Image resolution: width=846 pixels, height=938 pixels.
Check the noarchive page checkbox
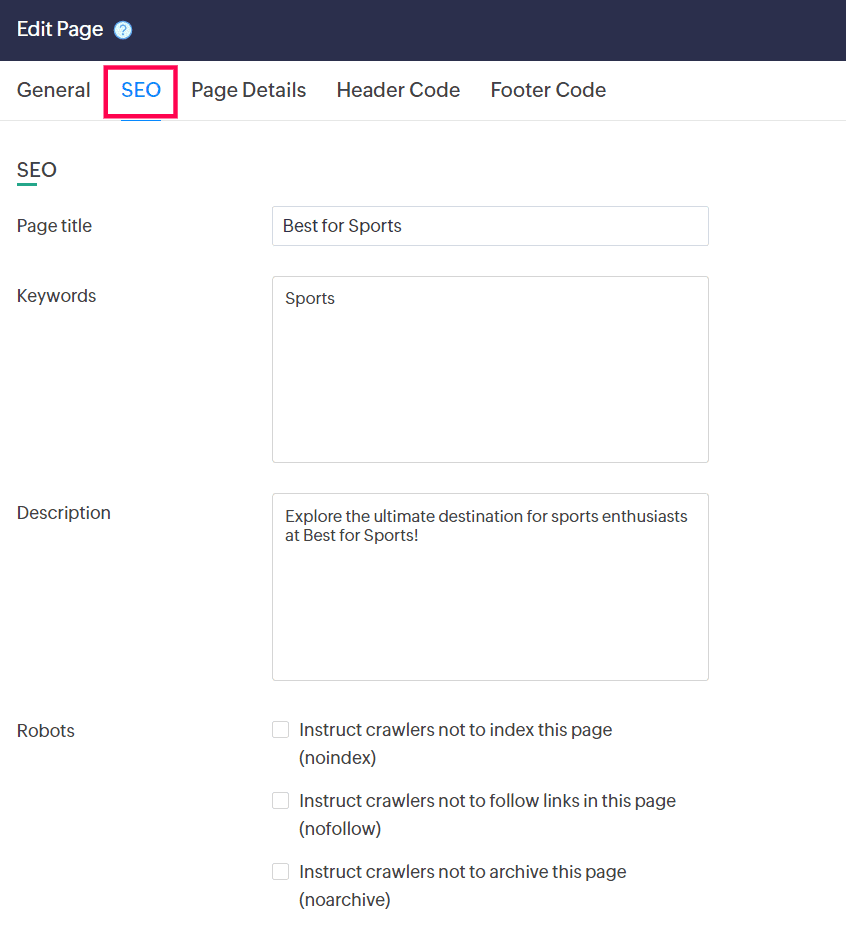click(281, 872)
